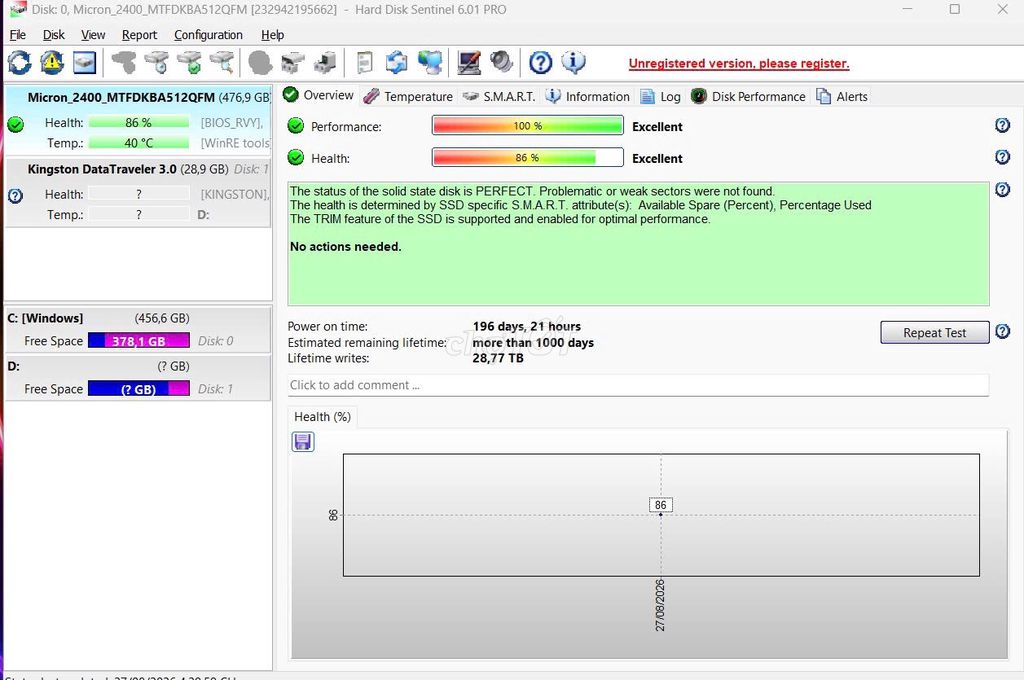The width and height of the screenshot is (1024, 680).
Task: Click the floppy save icon above health graph
Action: 302,442
